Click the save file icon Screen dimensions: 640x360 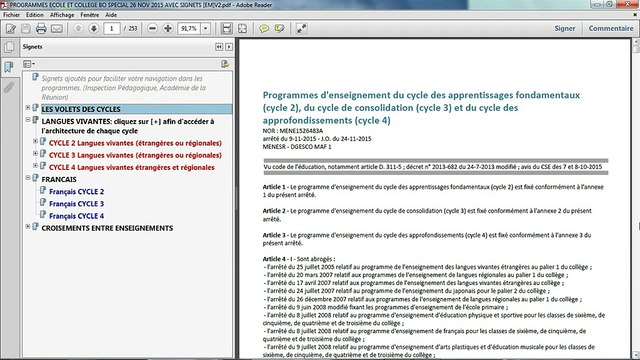(26, 29)
